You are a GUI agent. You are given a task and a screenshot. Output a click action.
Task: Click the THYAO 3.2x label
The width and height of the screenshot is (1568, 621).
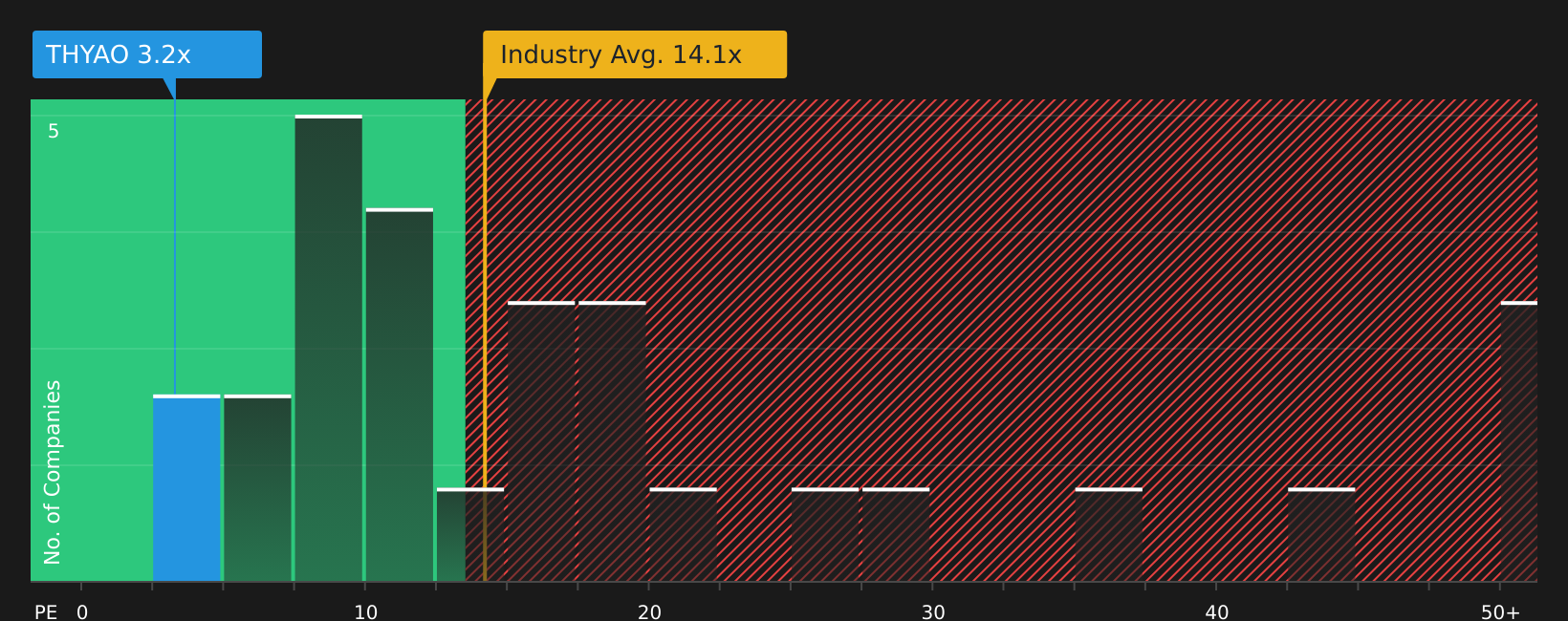pyautogui.click(x=147, y=54)
